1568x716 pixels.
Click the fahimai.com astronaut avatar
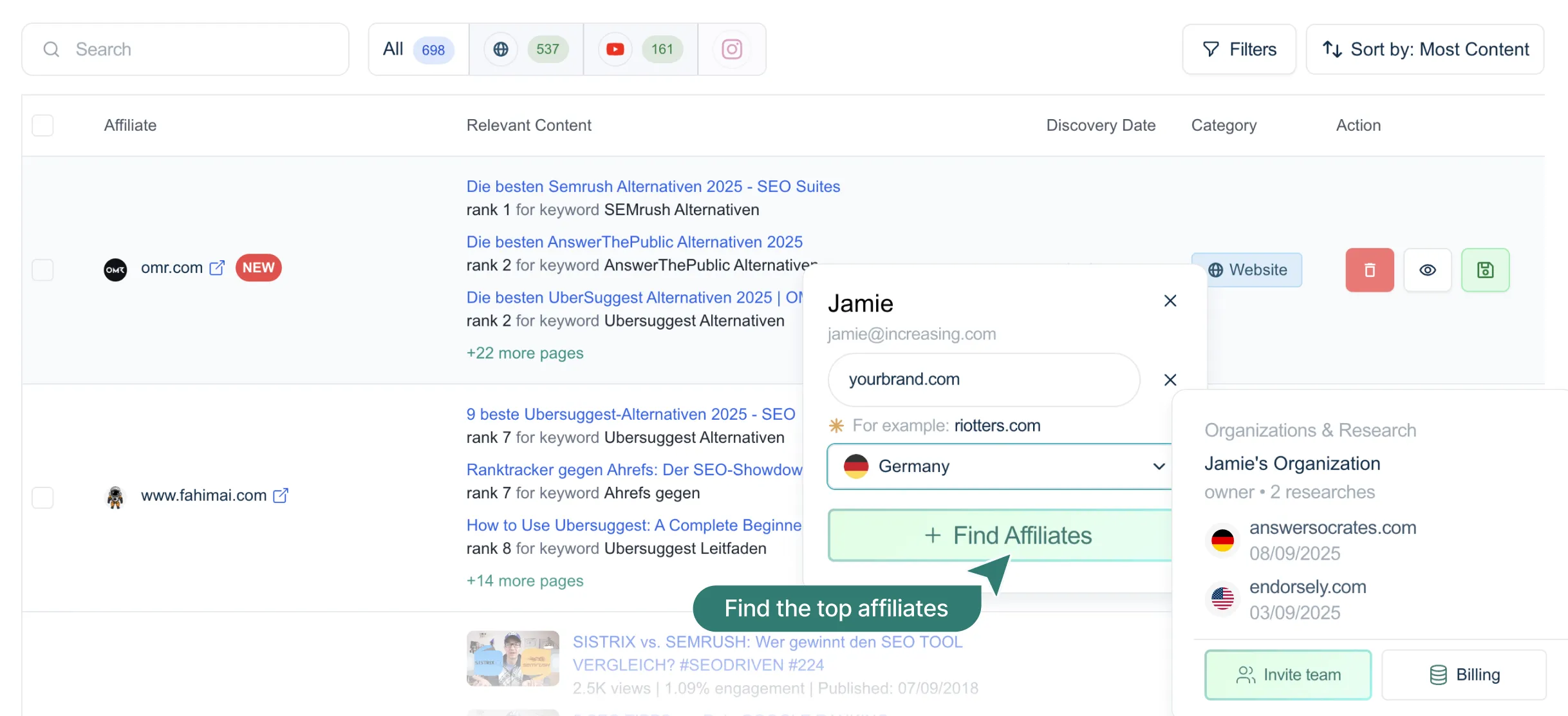(x=115, y=497)
